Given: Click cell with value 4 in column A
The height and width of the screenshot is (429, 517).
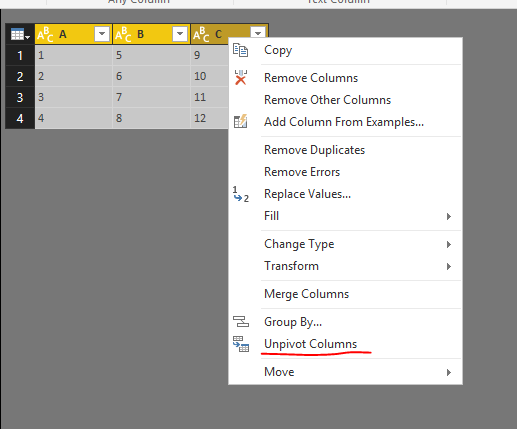Looking at the screenshot, I should click(x=74, y=118).
